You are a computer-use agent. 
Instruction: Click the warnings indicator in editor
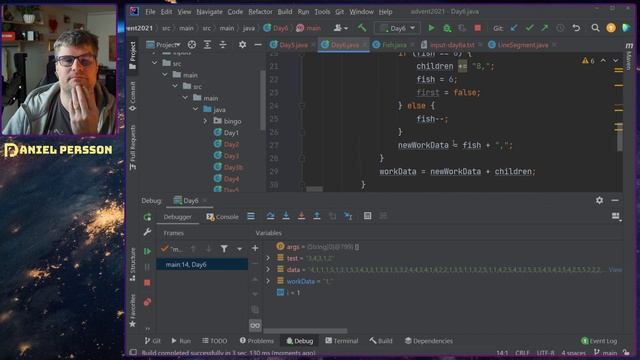(588, 60)
